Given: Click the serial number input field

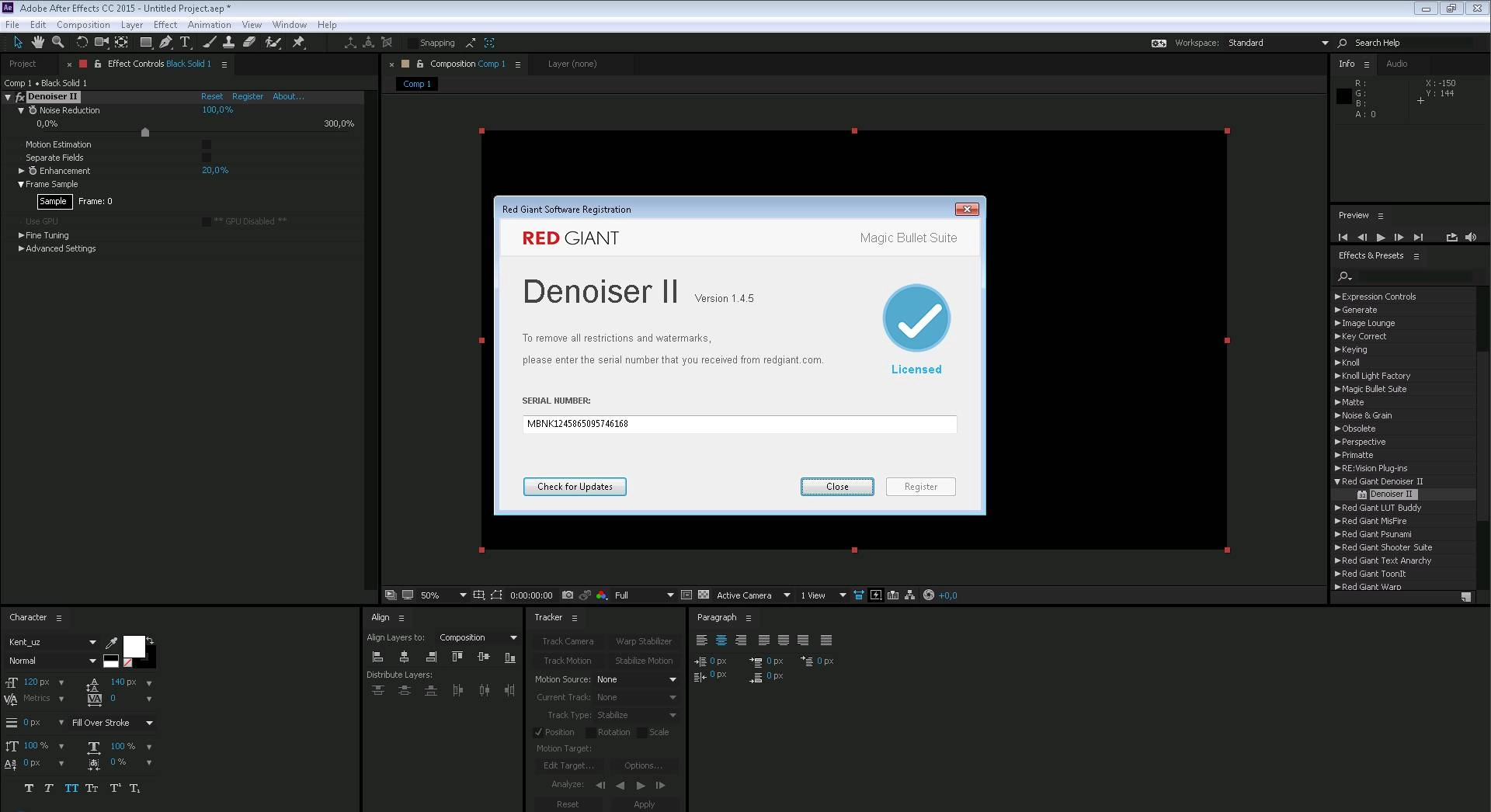Looking at the screenshot, I should pos(739,424).
